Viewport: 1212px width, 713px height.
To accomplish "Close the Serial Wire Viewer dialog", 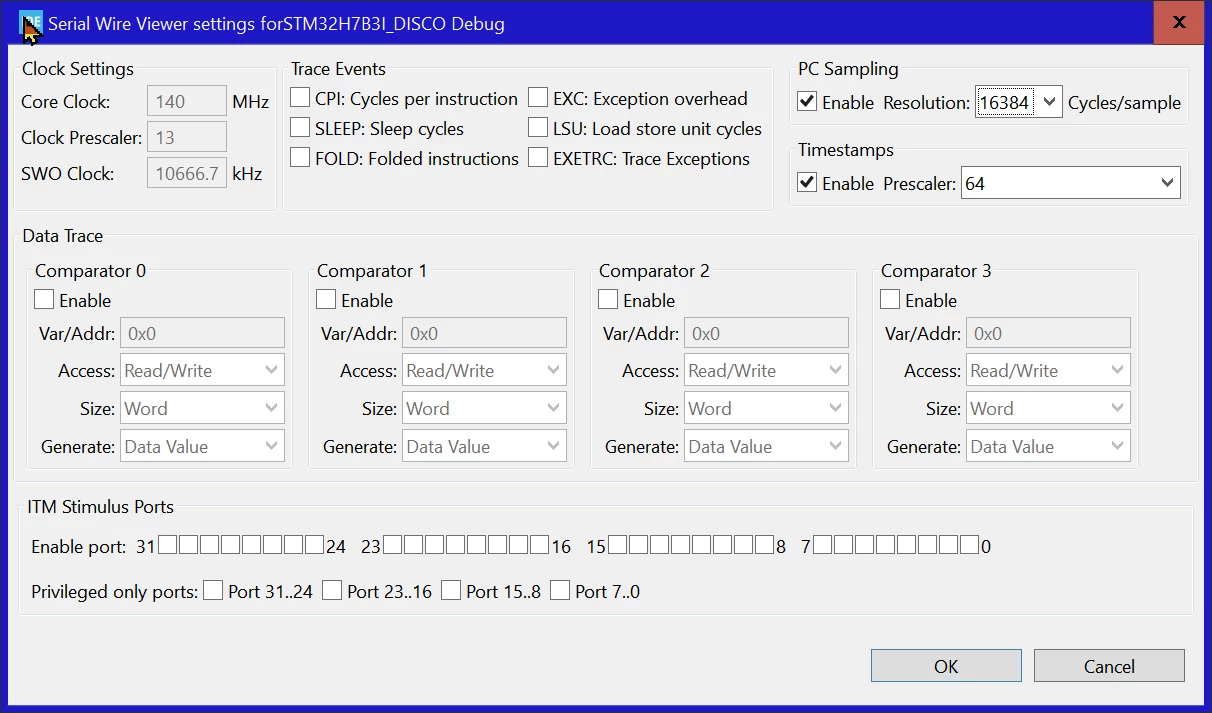I will point(1179,22).
